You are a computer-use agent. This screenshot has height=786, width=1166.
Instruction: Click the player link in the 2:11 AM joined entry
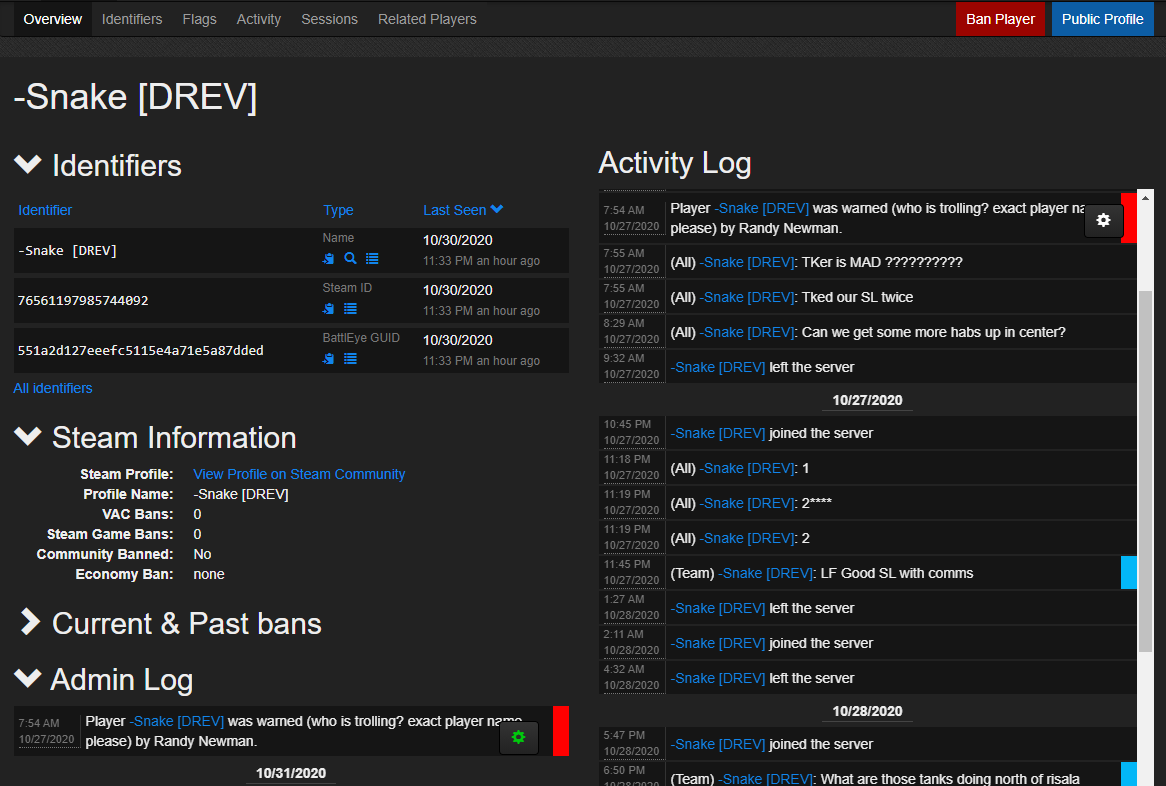click(718, 643)
